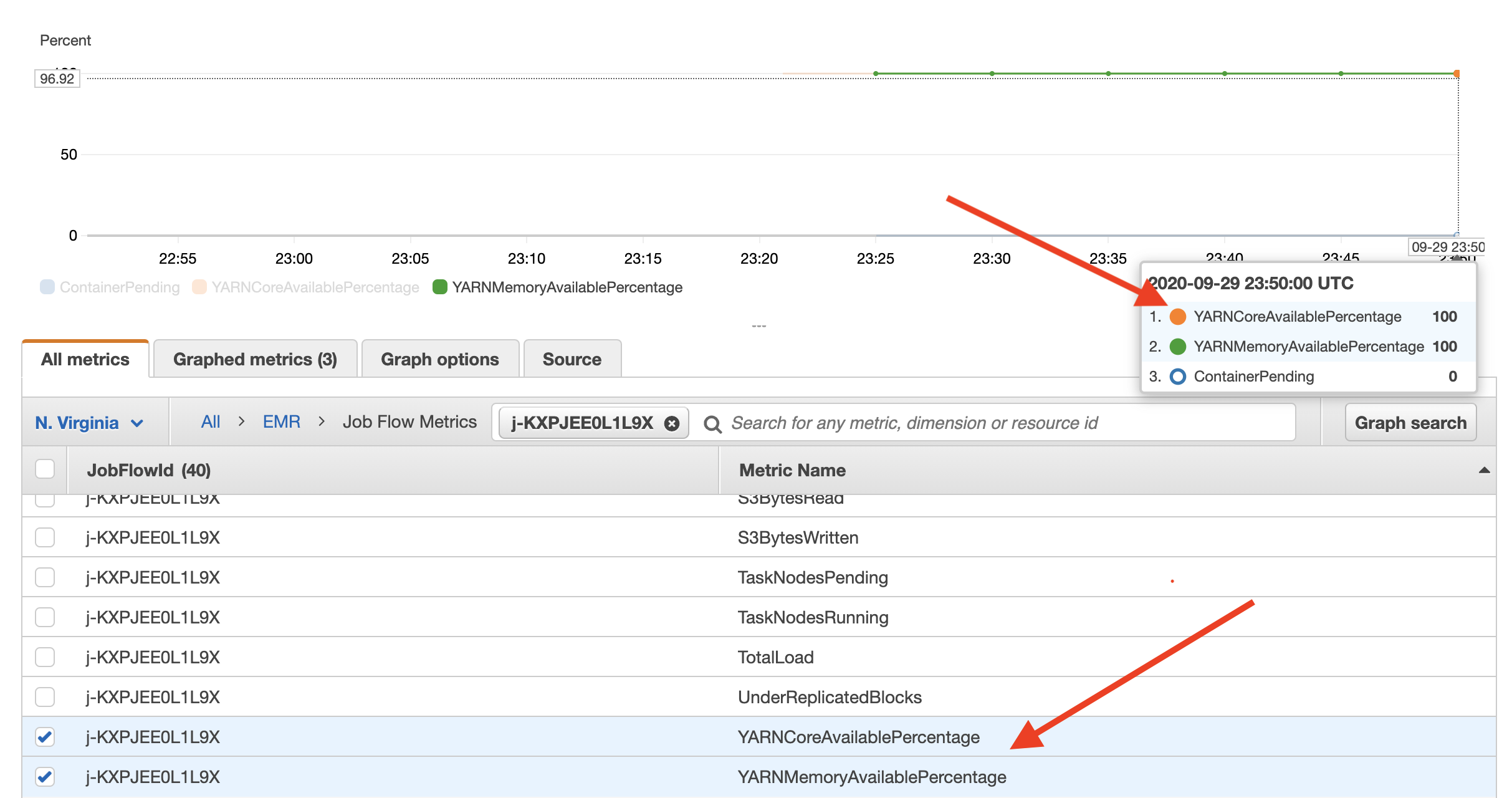Click the panel resize handle dashes

758,326
